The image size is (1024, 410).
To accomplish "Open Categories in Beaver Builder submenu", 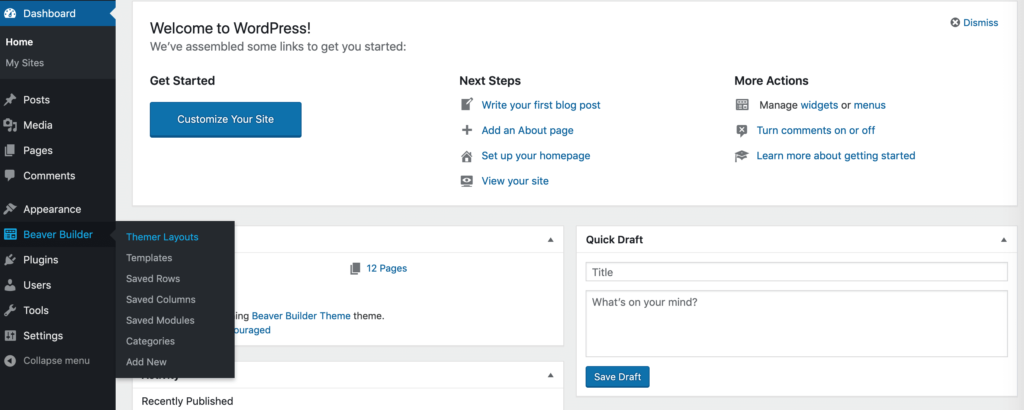I will [150, 341].
